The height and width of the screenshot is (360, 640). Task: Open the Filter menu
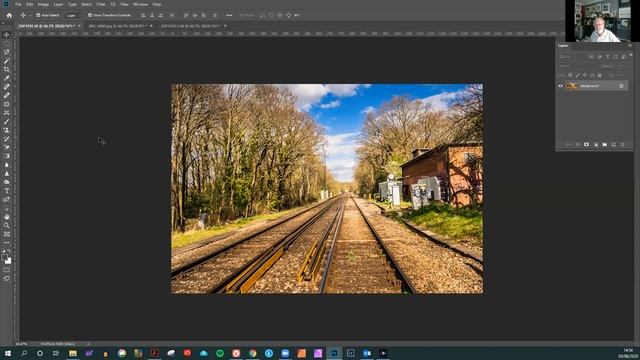[101, 4]
